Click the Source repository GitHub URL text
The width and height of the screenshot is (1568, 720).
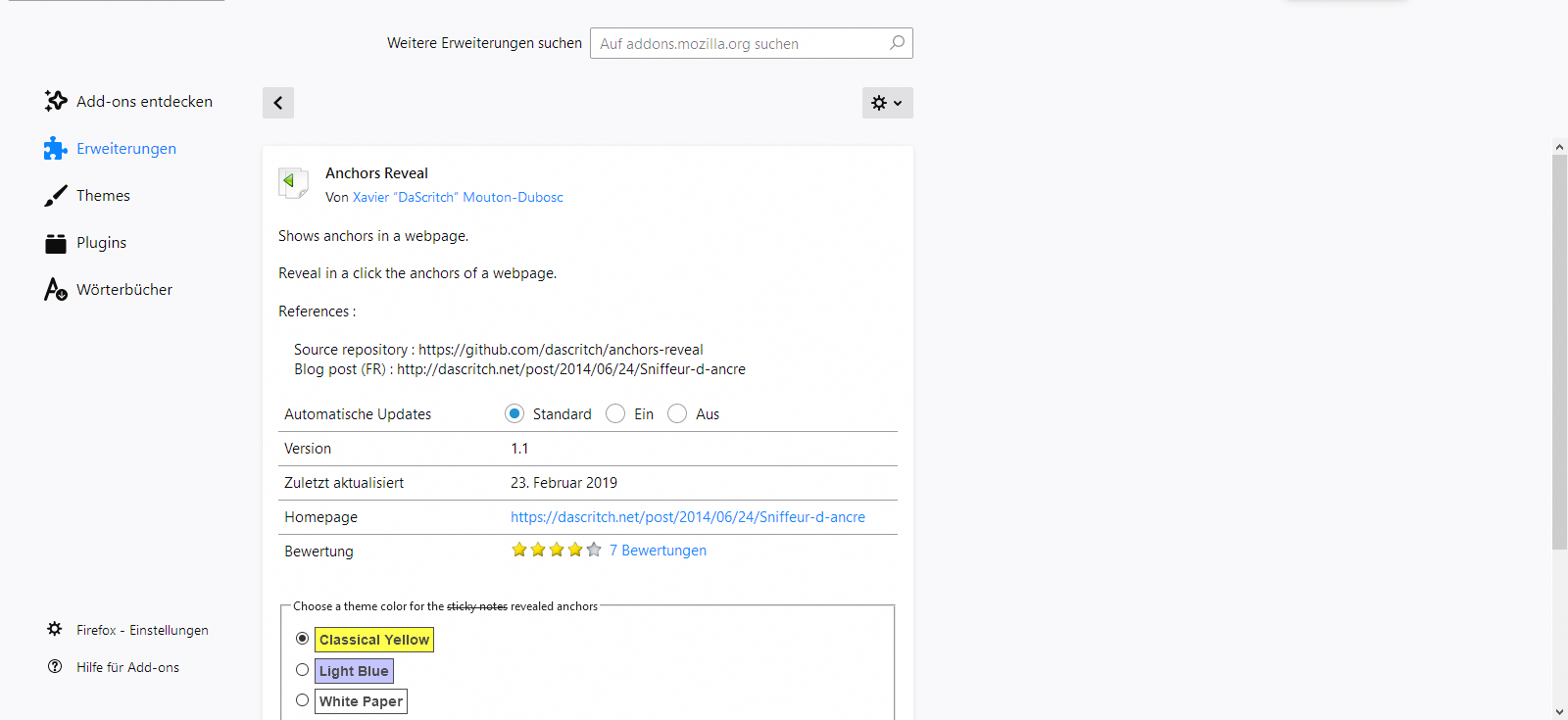(x=561, y=350)
